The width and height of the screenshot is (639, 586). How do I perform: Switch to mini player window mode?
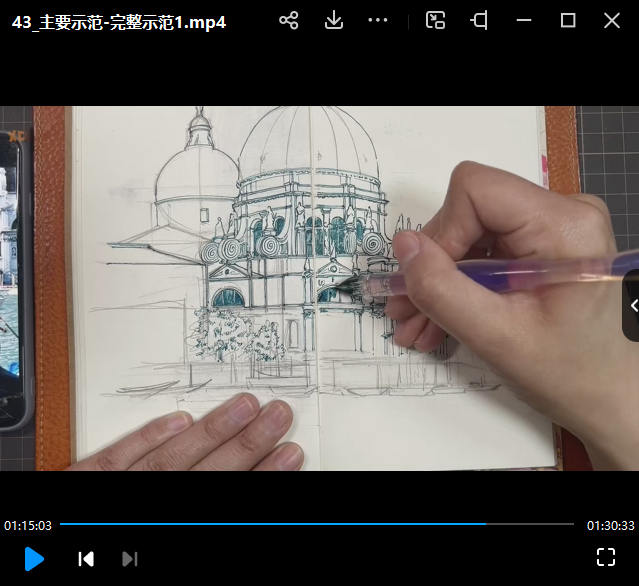pos(435,21)
